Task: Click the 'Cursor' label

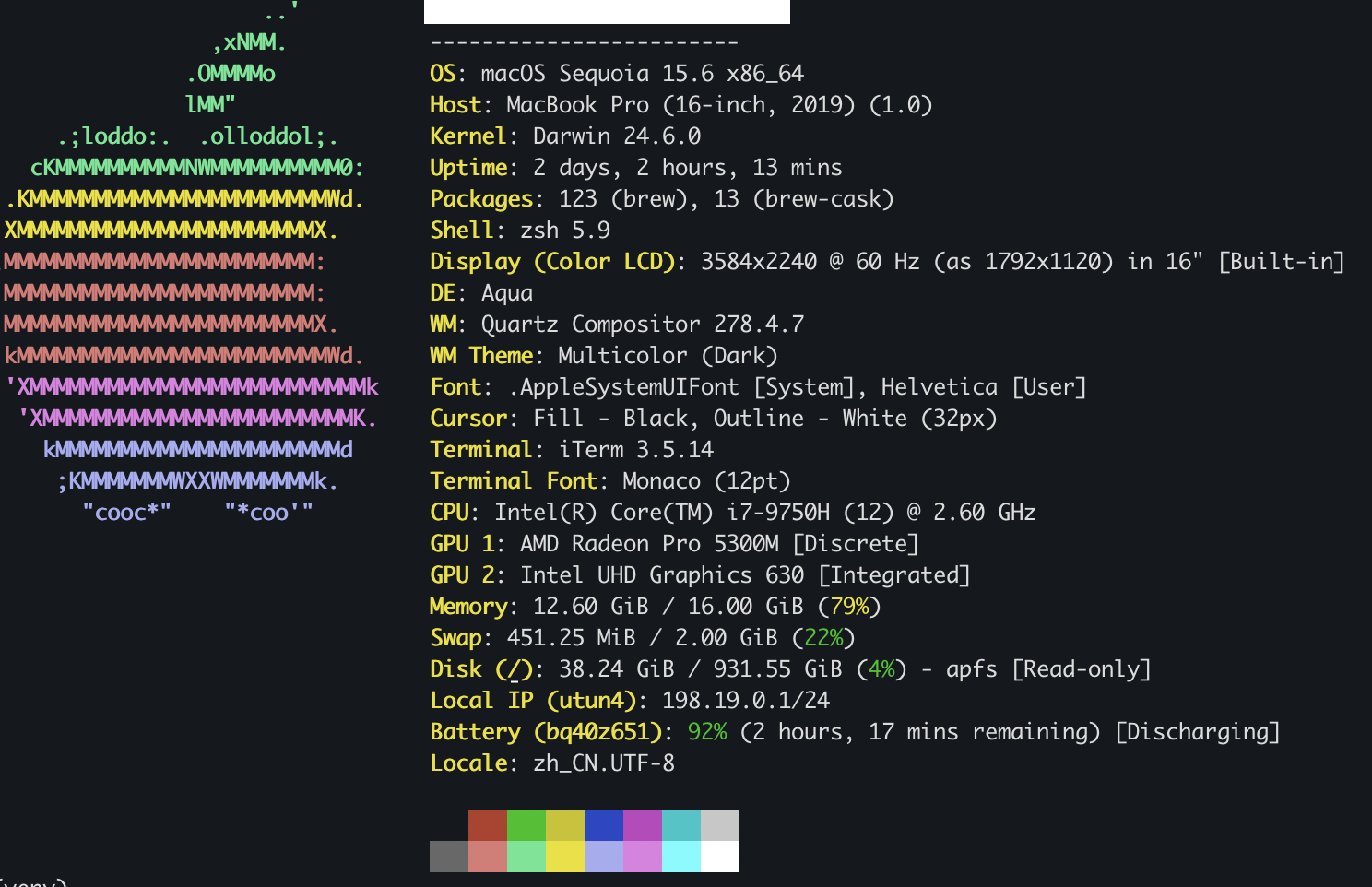Action: pyautogui.click(x=468, y=419)
